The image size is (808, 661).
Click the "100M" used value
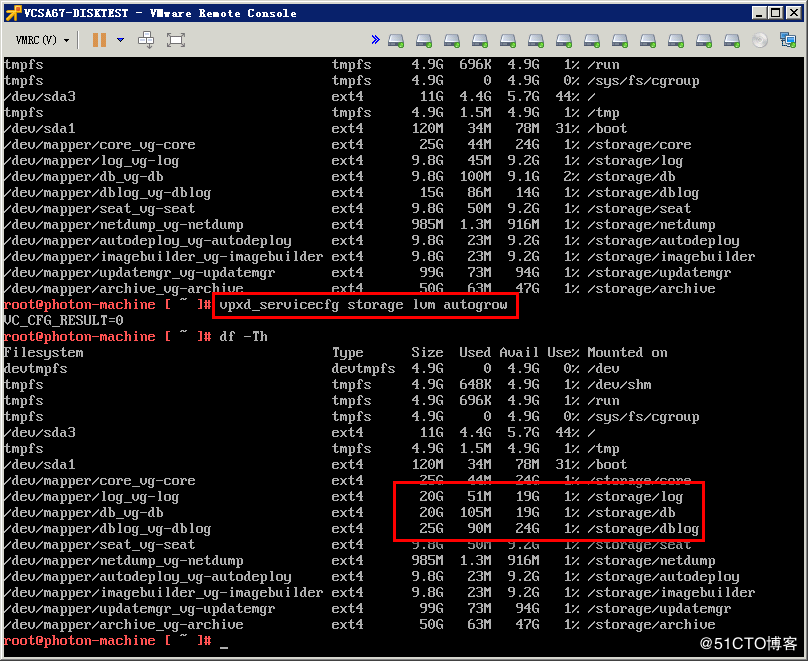pyautogui.click(x=475, y=177)
